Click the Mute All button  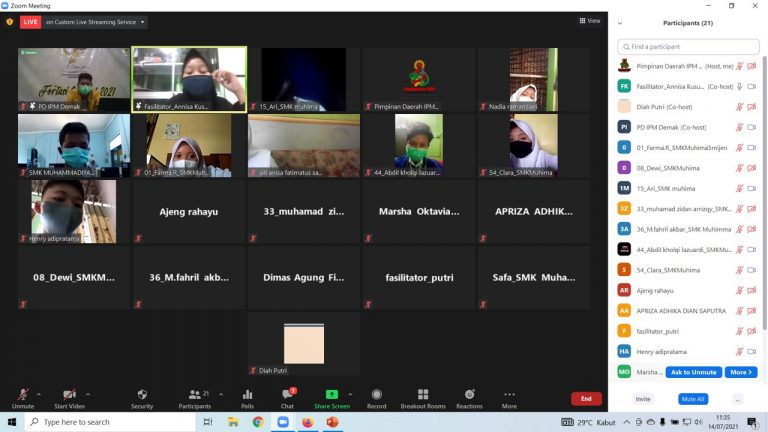tap(693, 399)
